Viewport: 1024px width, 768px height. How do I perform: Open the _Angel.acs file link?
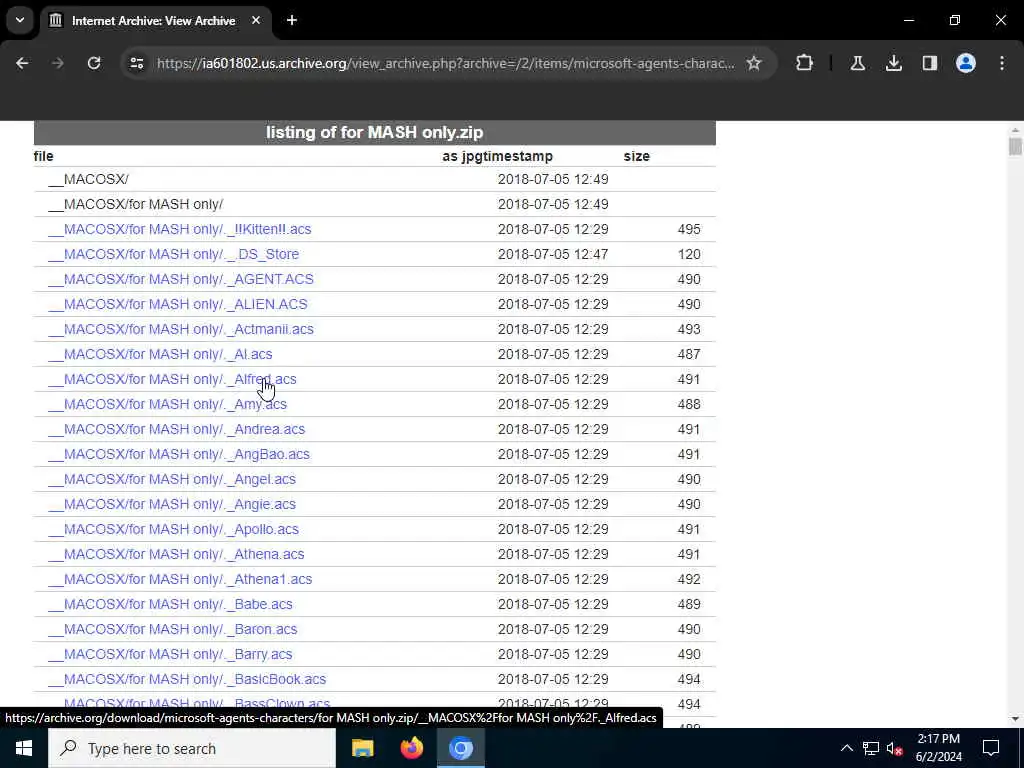click(x=172, y=479)
